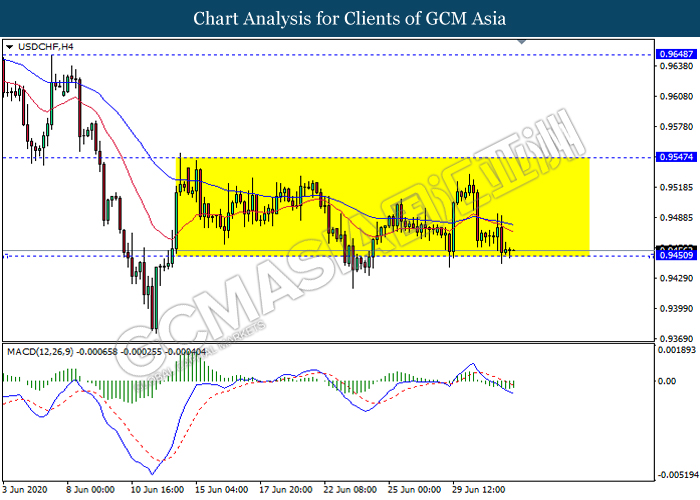
Task: Click the chart shift triangle marker at top
Action: point(521,42)
